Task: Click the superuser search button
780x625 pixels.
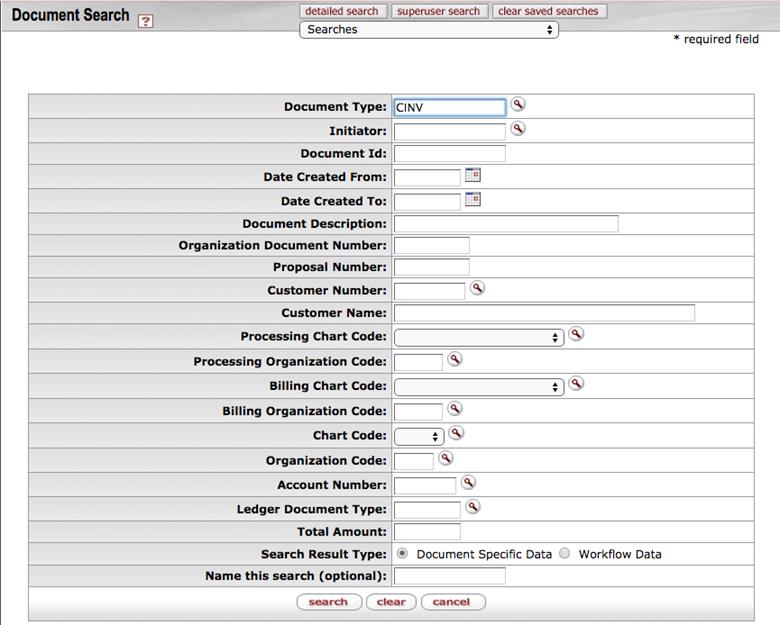Action: [x=439, y=11]
